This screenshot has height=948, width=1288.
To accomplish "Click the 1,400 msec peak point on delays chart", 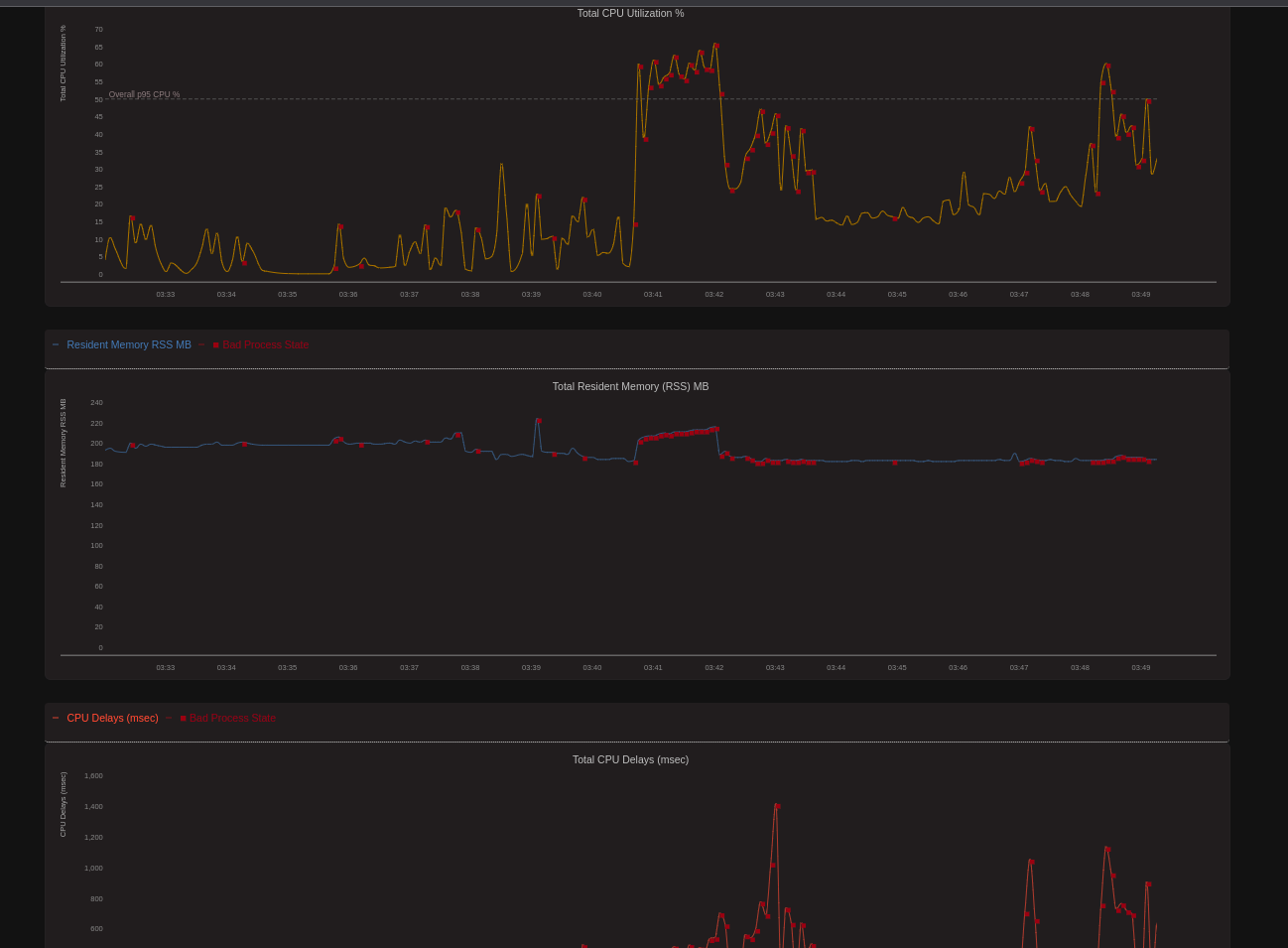I will 777,806.
